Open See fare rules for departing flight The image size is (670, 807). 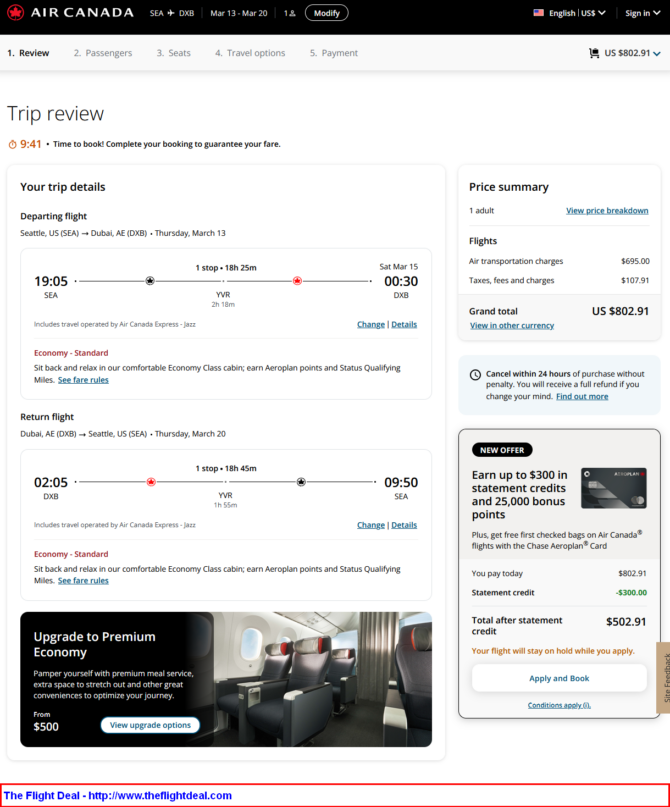pyautogui.click(x=83, y=380)
